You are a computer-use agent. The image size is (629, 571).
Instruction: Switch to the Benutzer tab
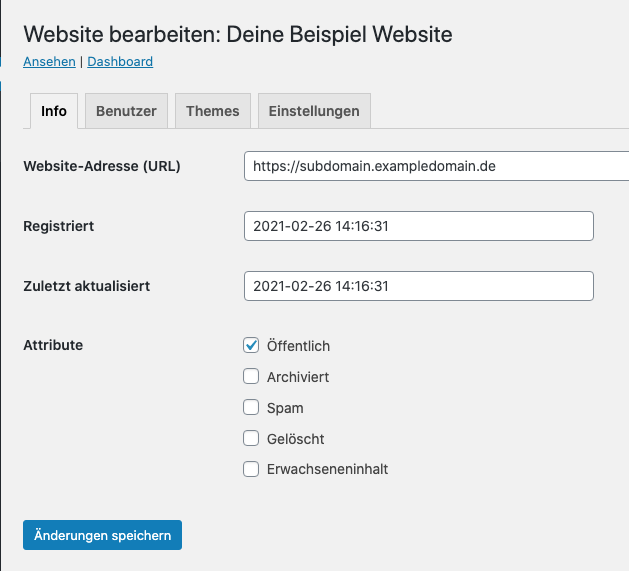point(126,111)
